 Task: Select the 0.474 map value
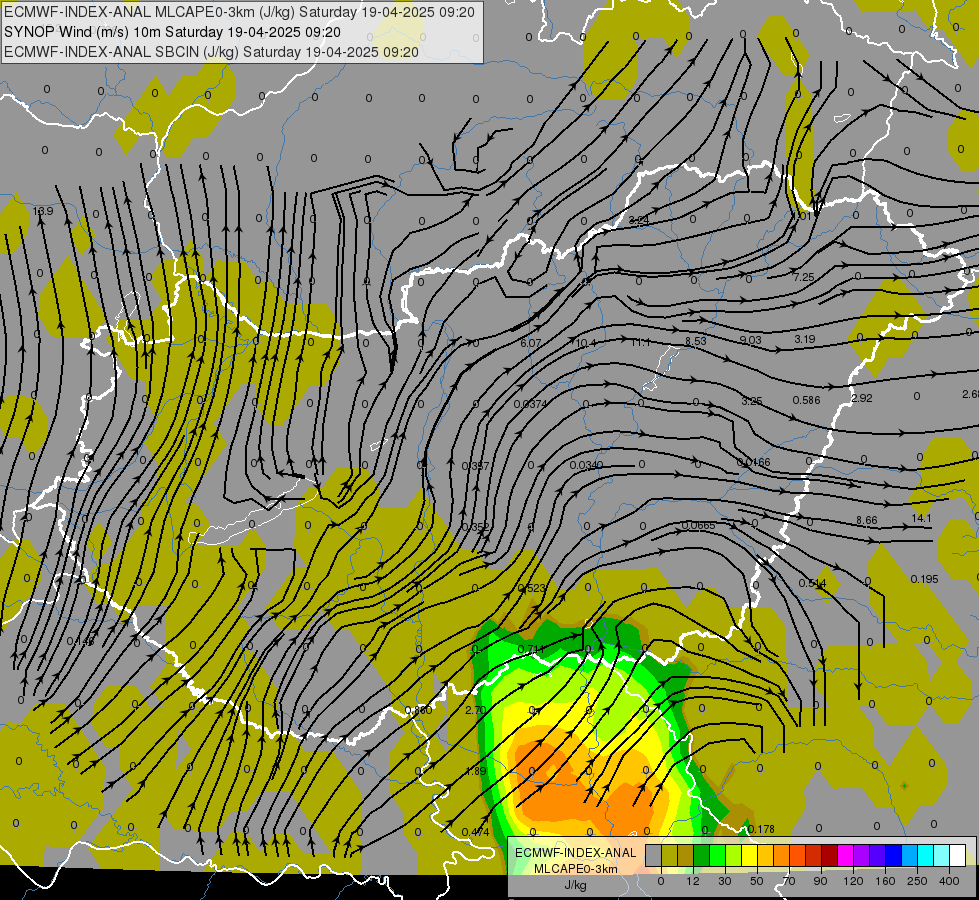pyautogui.click(x=475, y=832)
